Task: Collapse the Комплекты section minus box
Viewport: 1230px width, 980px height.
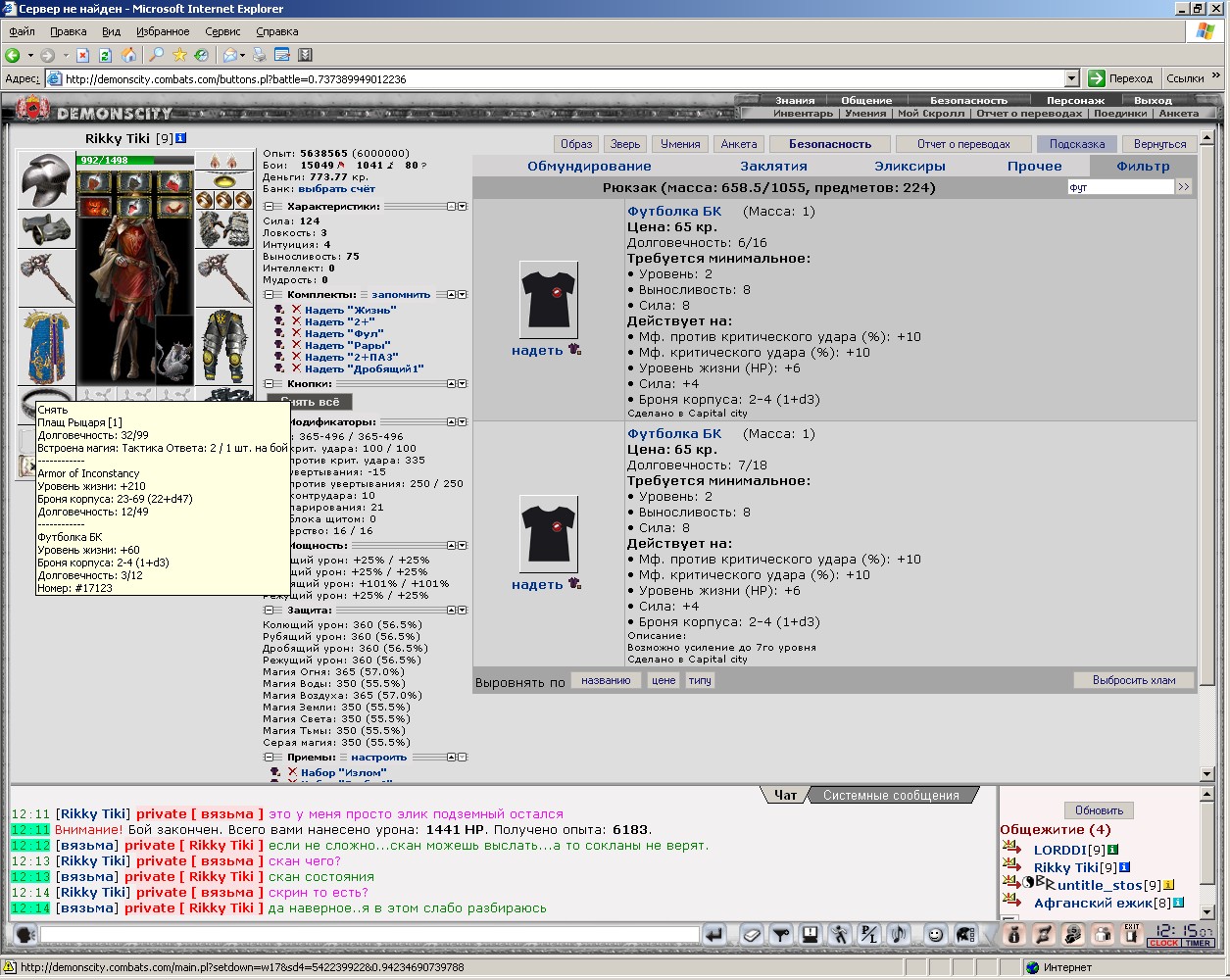Action: pyautogui.click(x=270, y=294)
